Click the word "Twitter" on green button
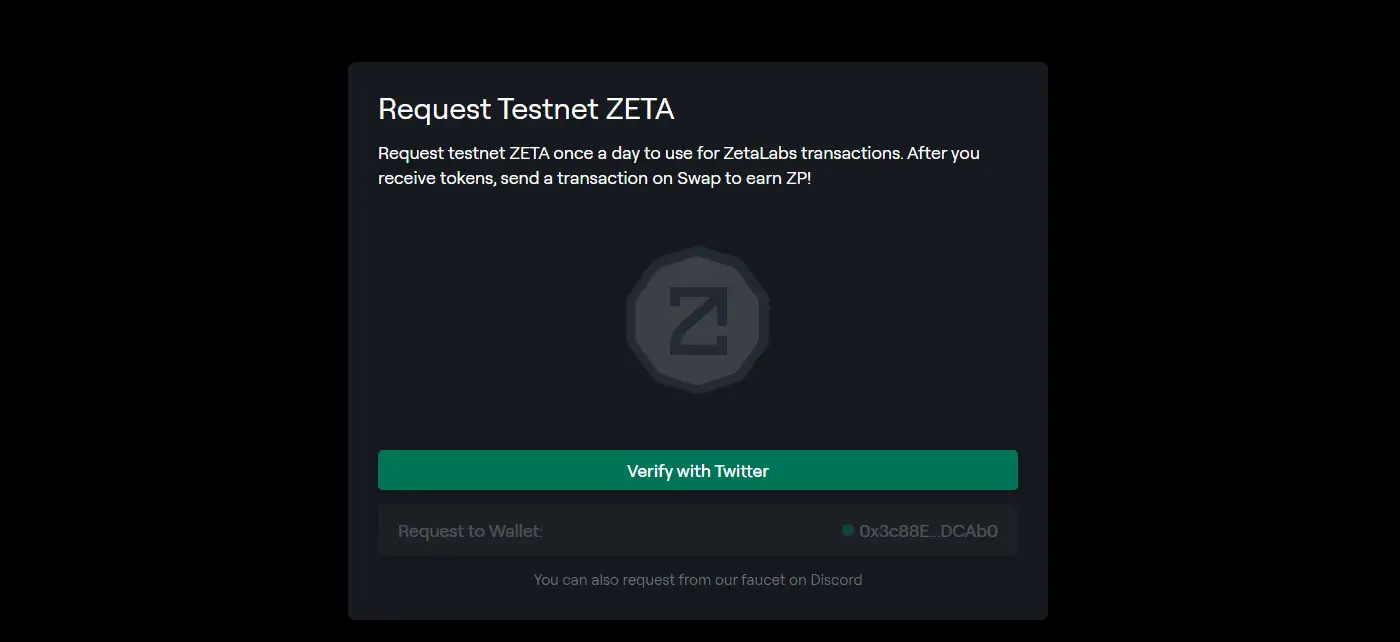The width and height of the screenshot is (1400, 642). pos(741,471)
